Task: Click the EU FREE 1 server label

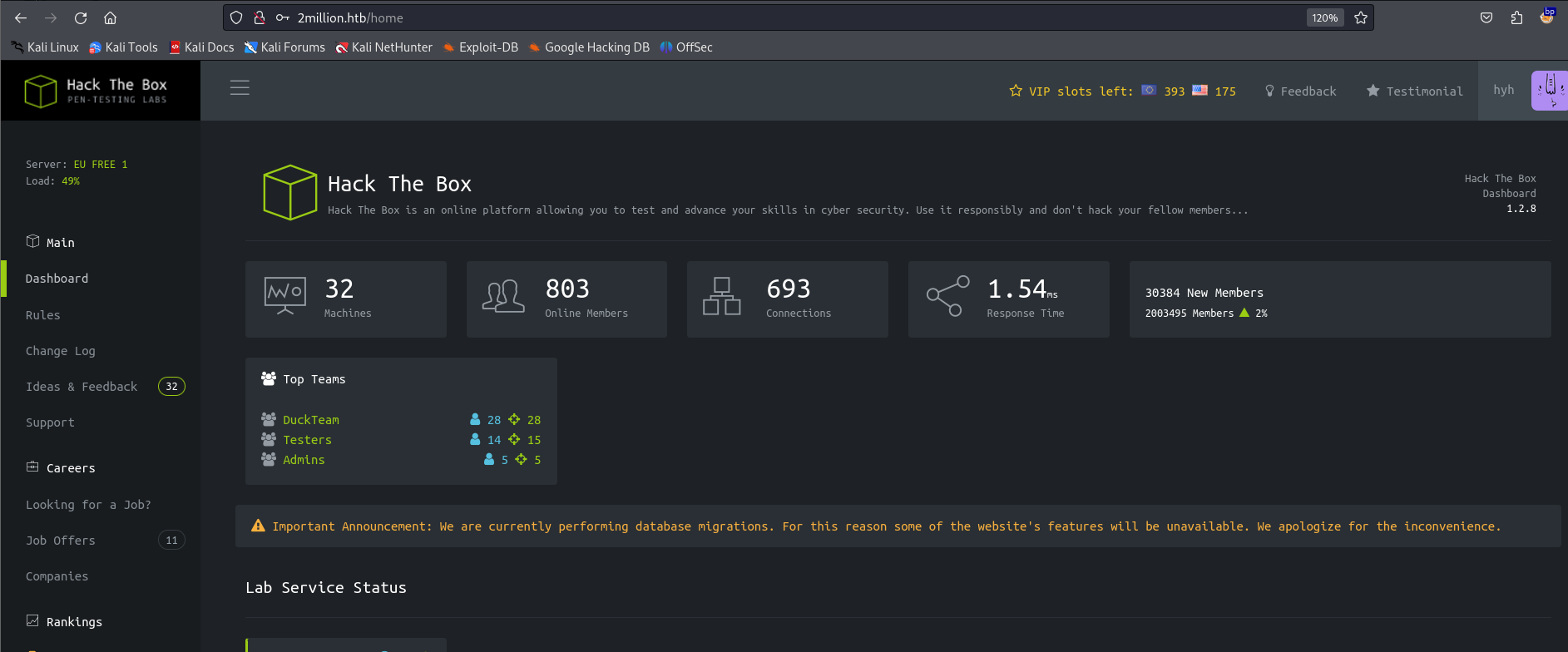Action: coord(101,165)
